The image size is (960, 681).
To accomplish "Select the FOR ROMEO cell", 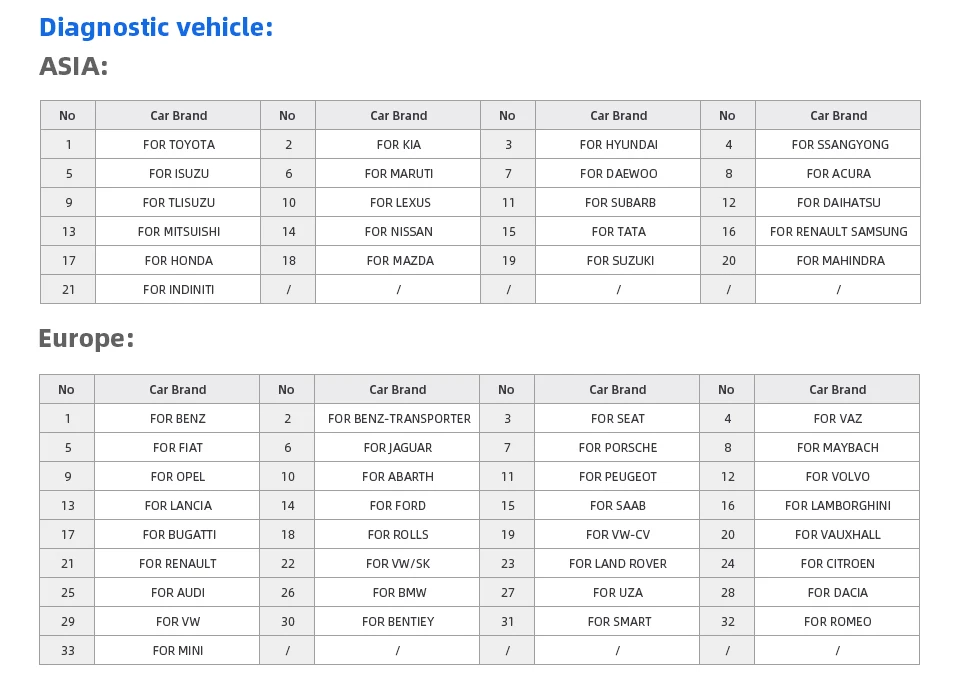I will coord(837,621).
